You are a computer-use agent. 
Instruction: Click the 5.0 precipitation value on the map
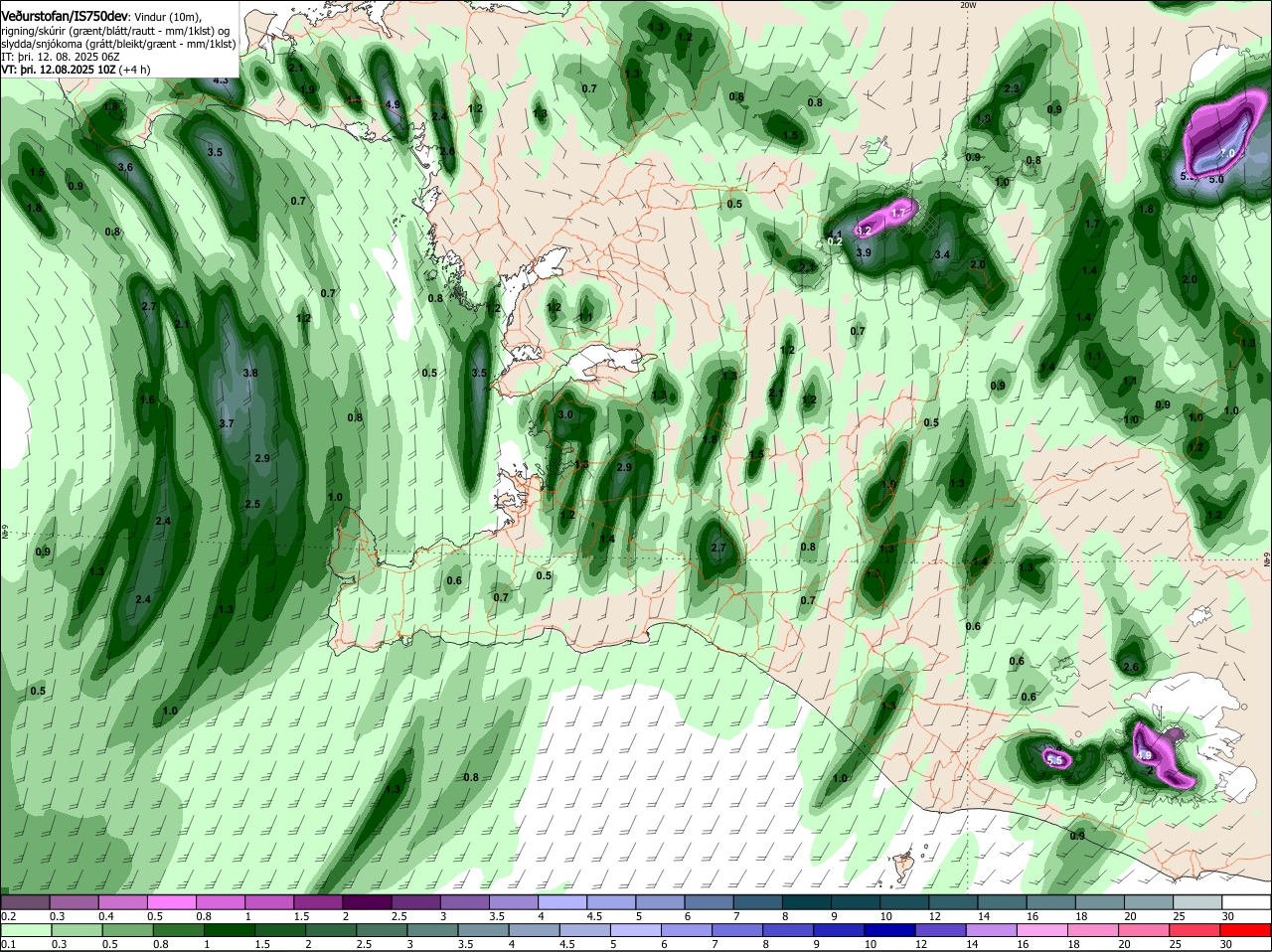point(1215,179)
